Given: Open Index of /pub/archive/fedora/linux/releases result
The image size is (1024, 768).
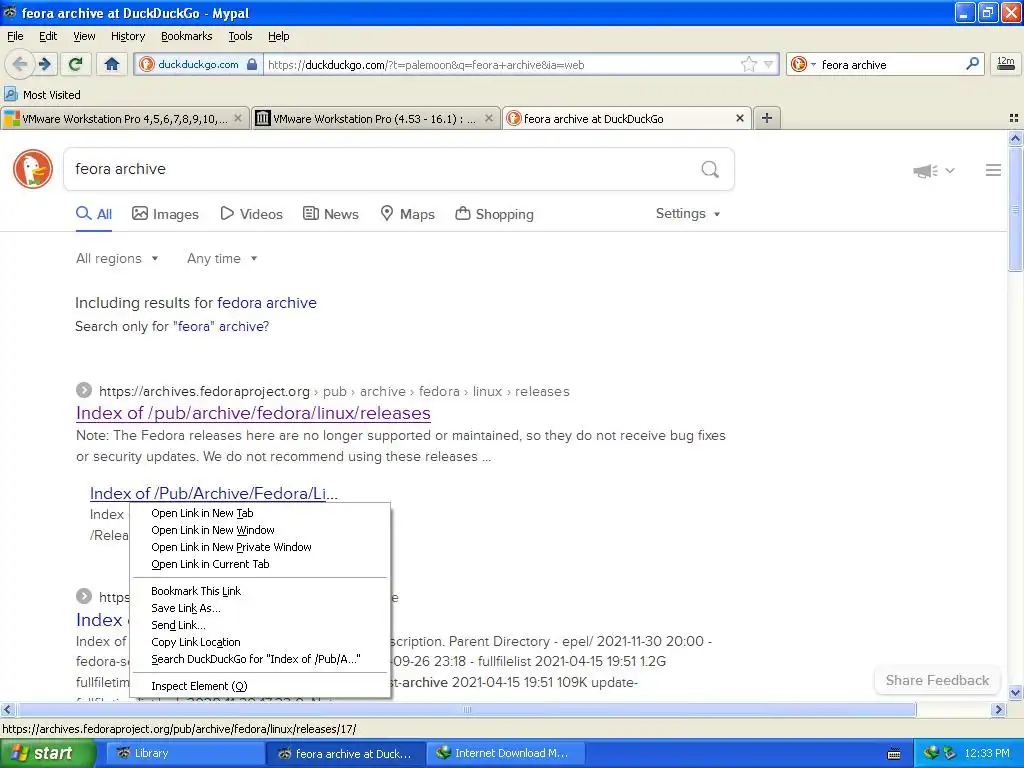Looking at the screenshot, I should 253,413.
